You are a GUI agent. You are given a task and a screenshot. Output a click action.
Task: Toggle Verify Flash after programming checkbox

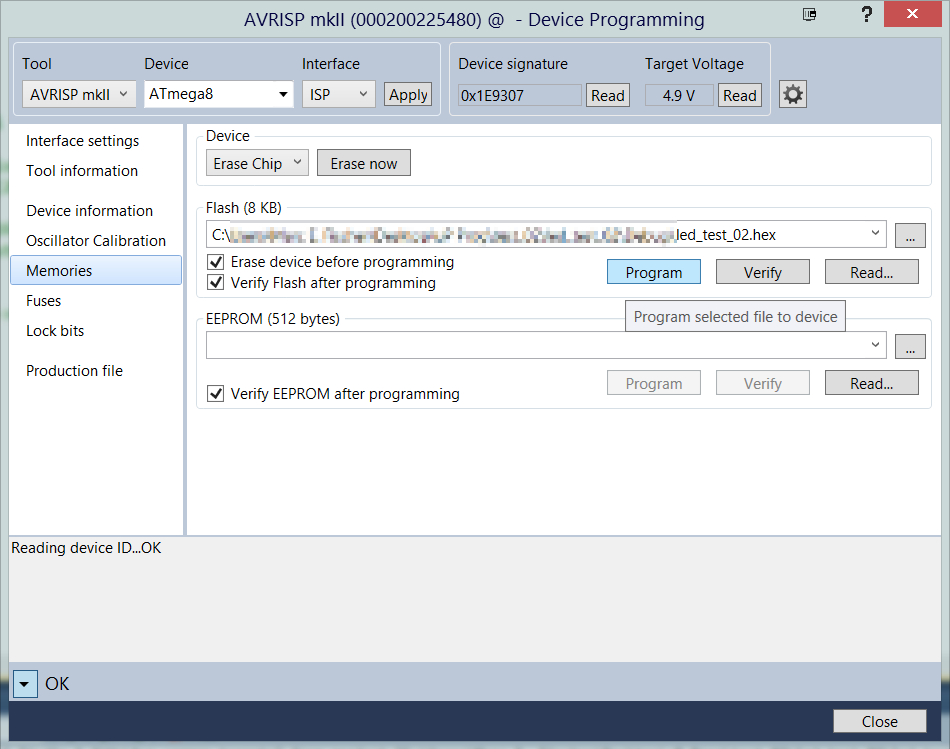click(x=216, y=282)
